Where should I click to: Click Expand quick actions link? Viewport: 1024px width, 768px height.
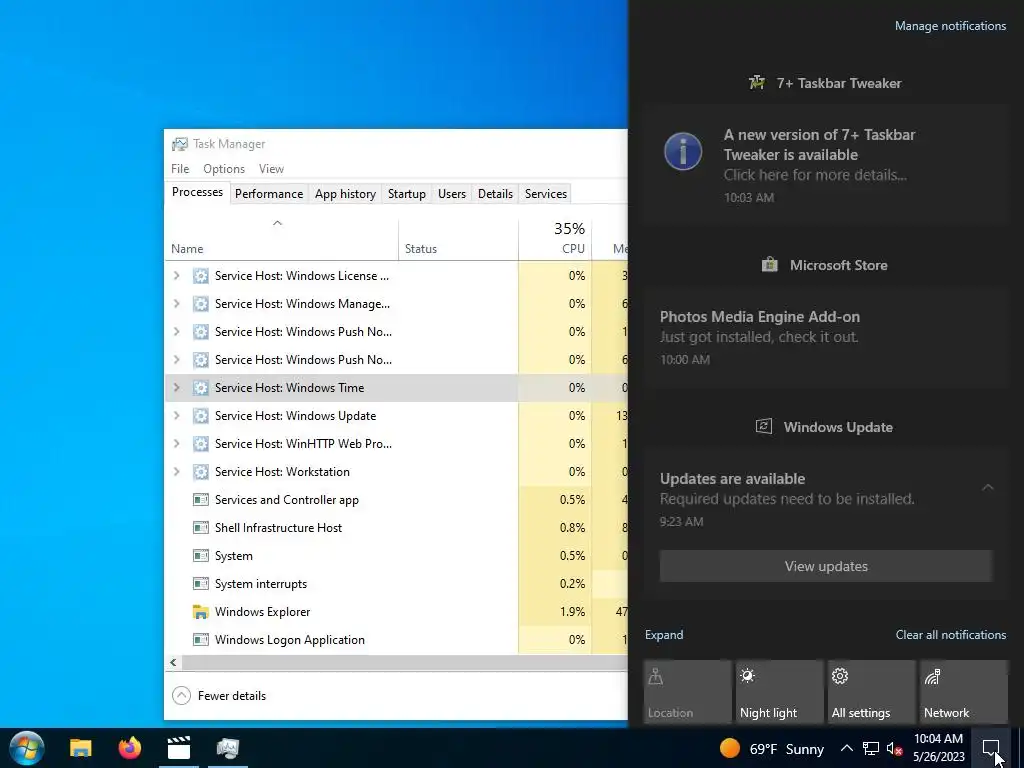pyautogui.click(x=664, y=635)
